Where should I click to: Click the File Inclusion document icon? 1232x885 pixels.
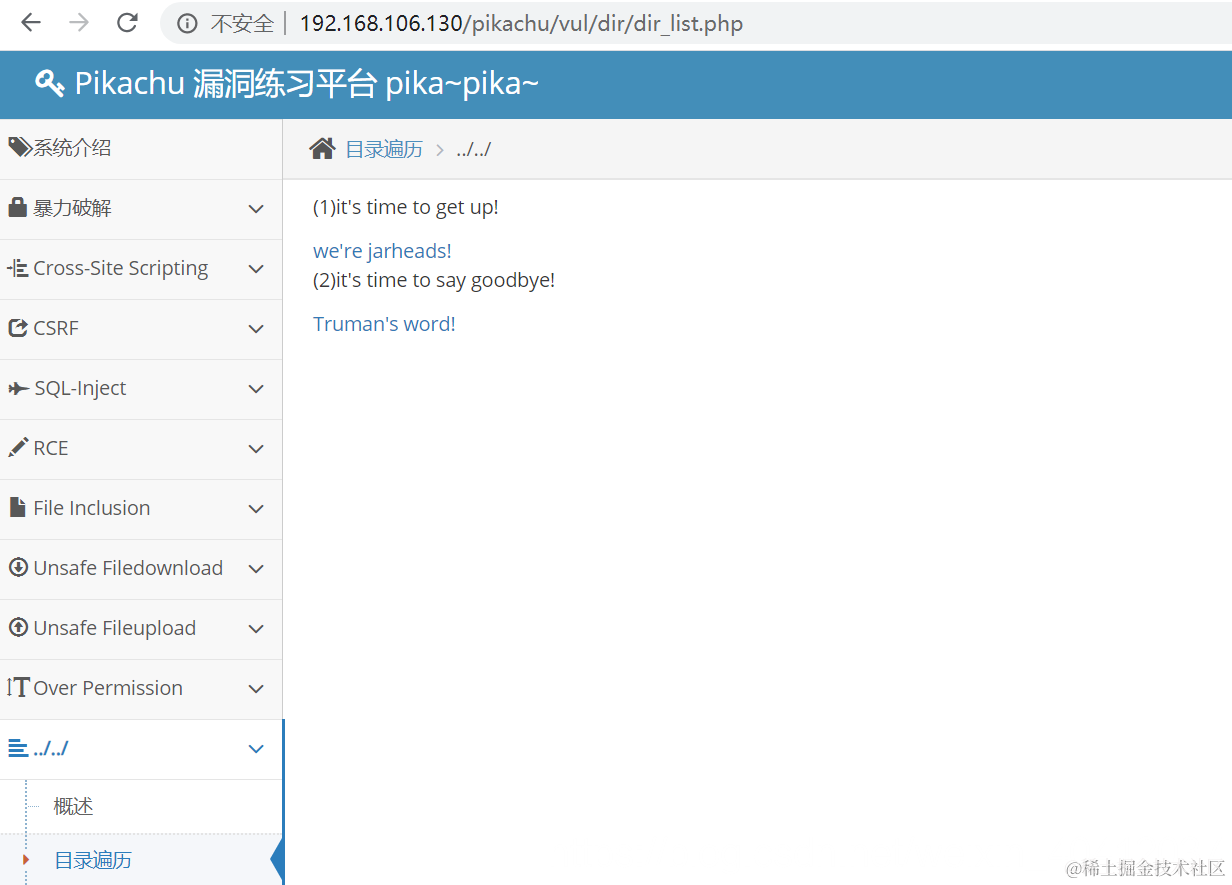[x=17, y=508]
